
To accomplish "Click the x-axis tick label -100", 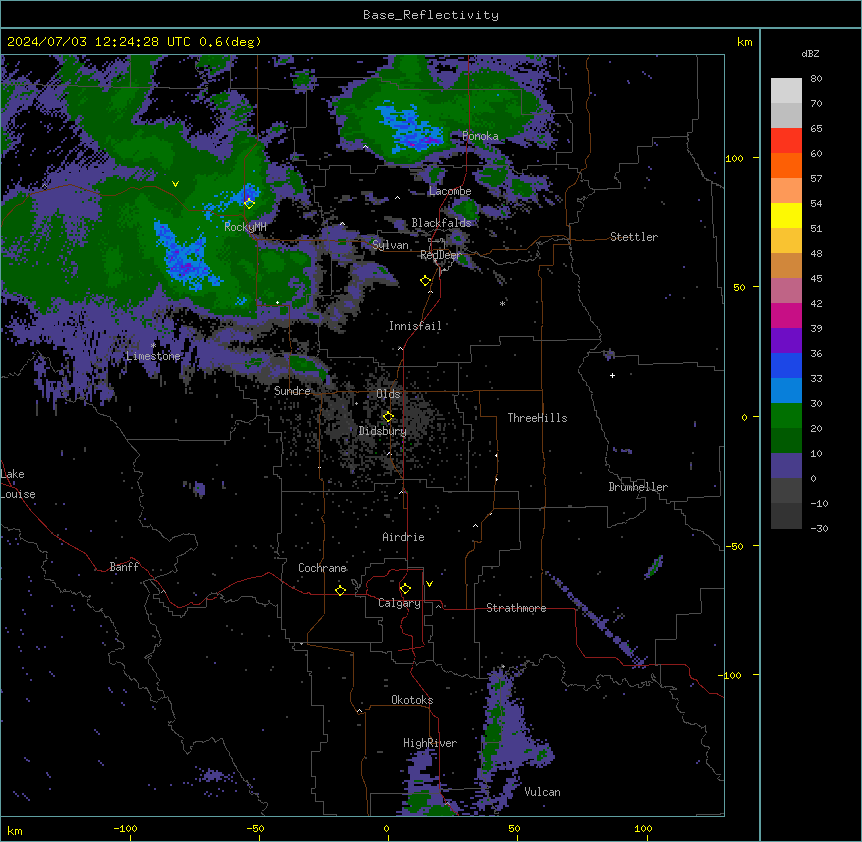I will coord(125,828).
